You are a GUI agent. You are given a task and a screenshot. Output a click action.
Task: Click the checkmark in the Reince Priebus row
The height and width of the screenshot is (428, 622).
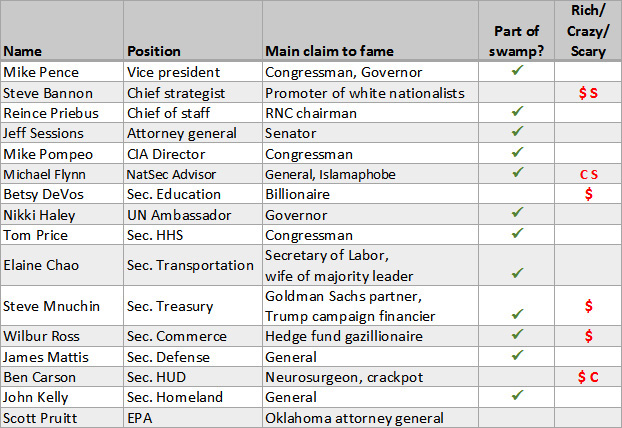click(x=517, y=113)
